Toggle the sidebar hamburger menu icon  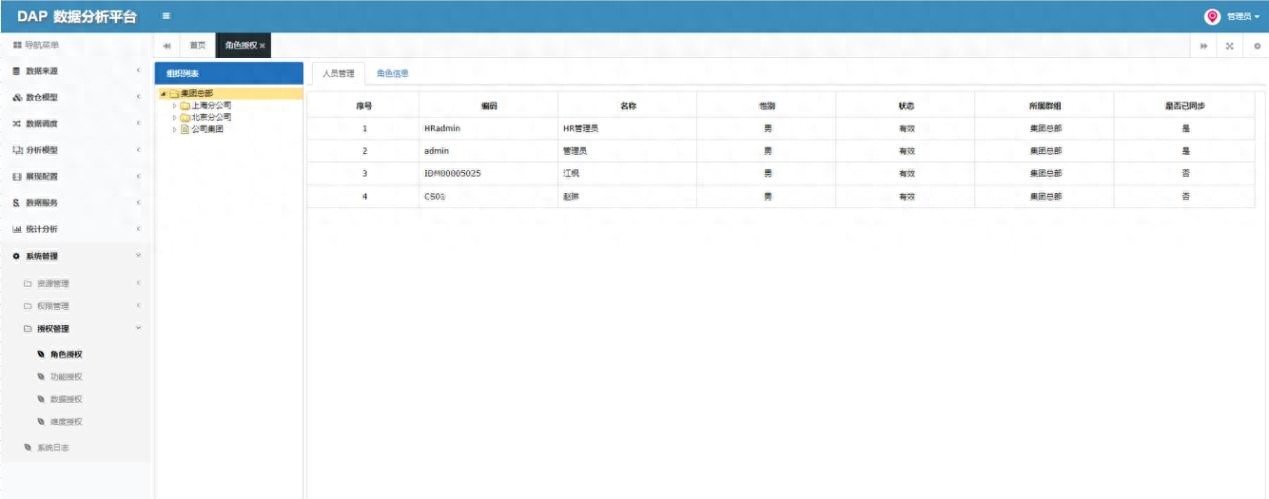(x=166, y=16)
